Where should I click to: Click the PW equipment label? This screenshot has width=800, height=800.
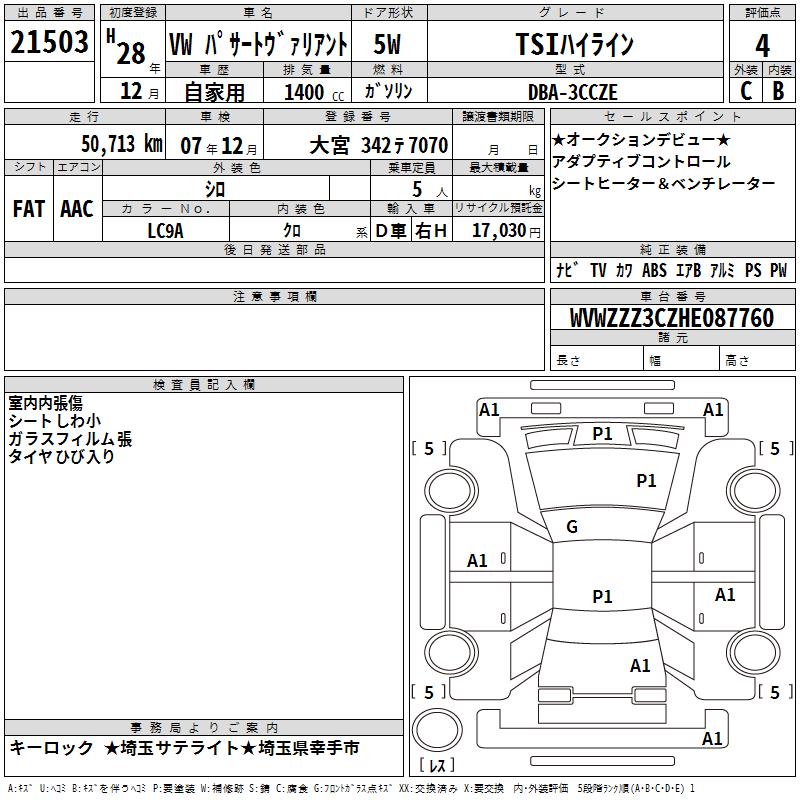[x=778, y=270]
